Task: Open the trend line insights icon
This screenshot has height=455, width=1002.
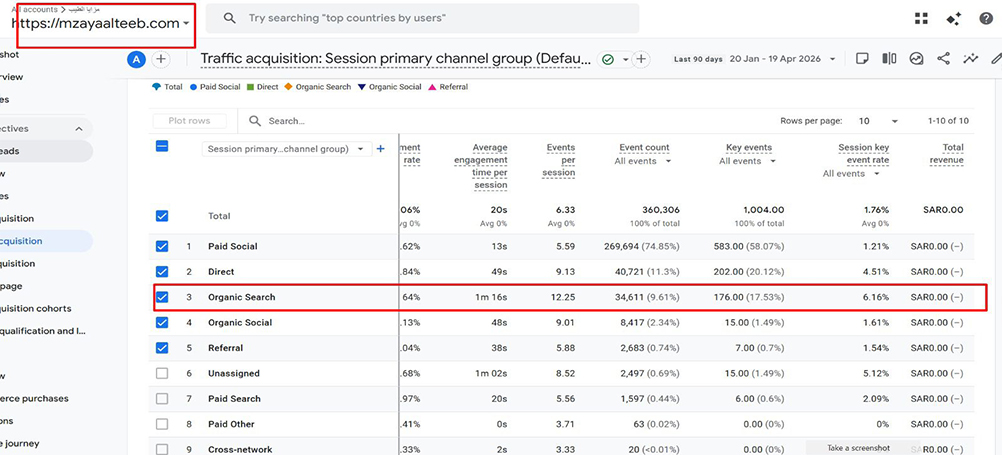Action: click(x=970, y=59)
